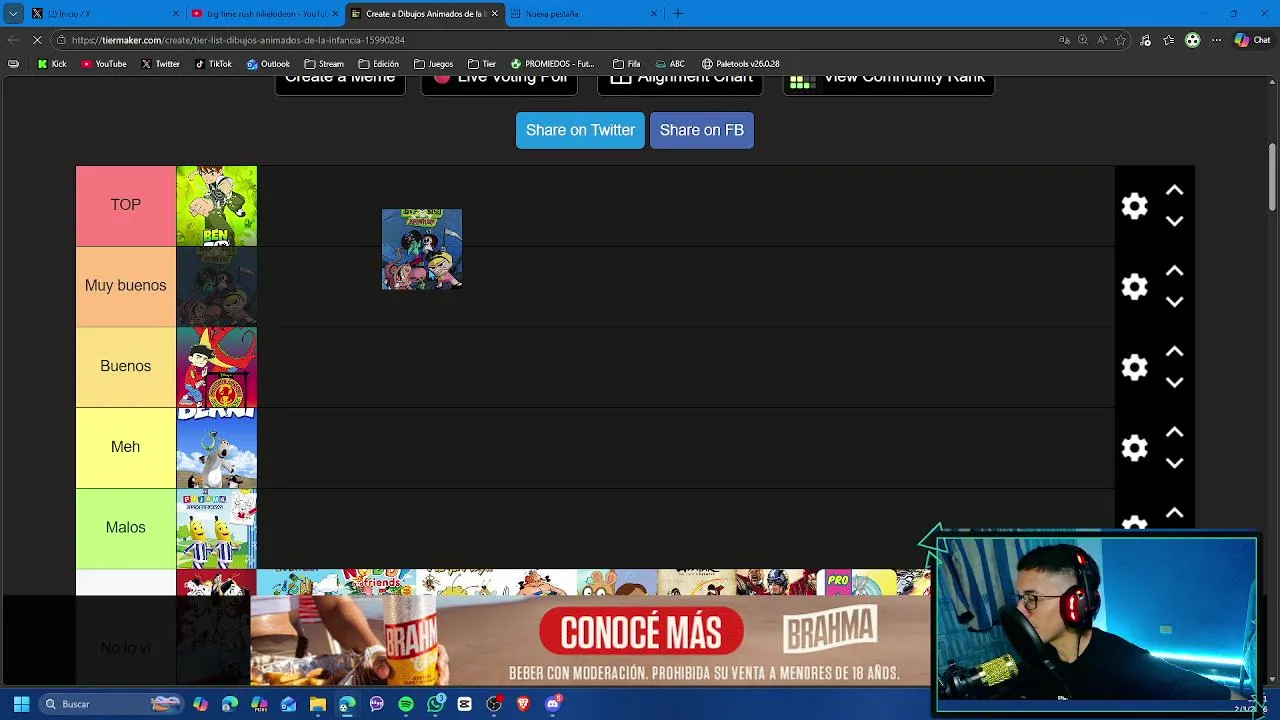Open the Windows Start menu

[21, 704]
